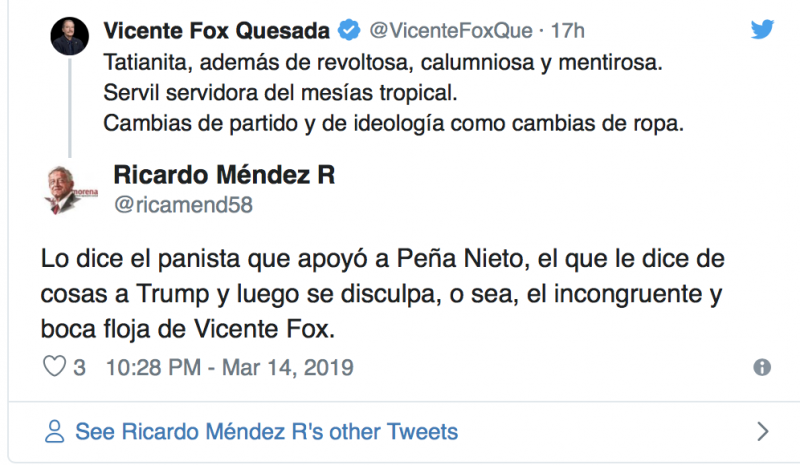Click the Twitter bird logo

pos(762,30)
